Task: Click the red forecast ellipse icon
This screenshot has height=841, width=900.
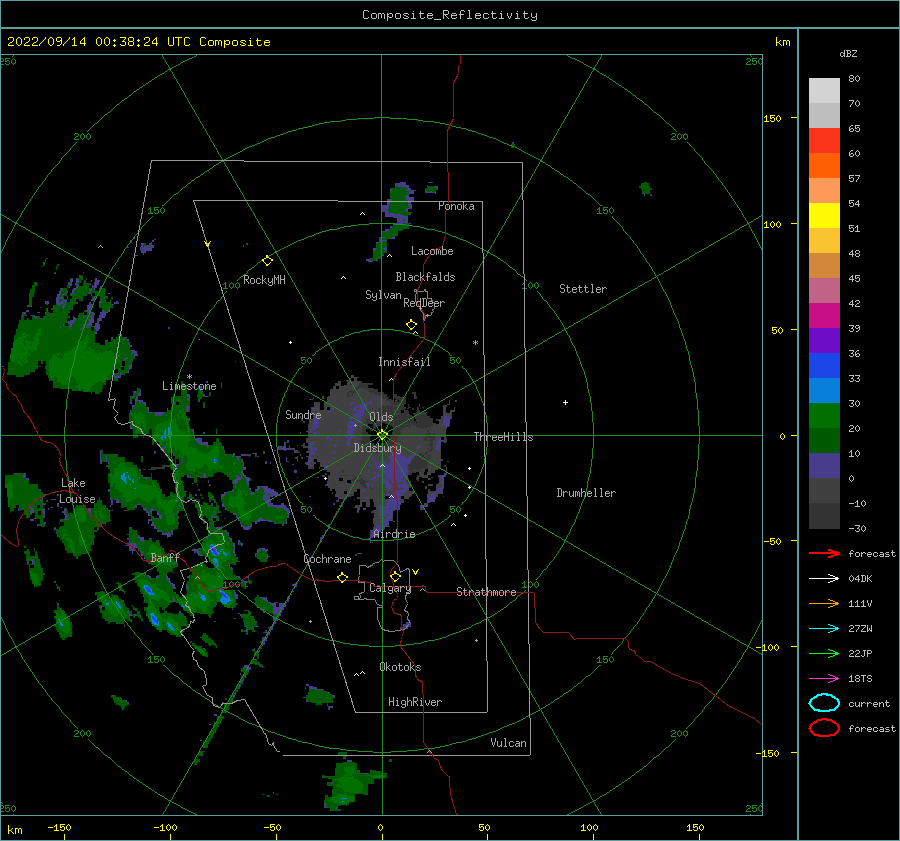Action: point(824,728)
